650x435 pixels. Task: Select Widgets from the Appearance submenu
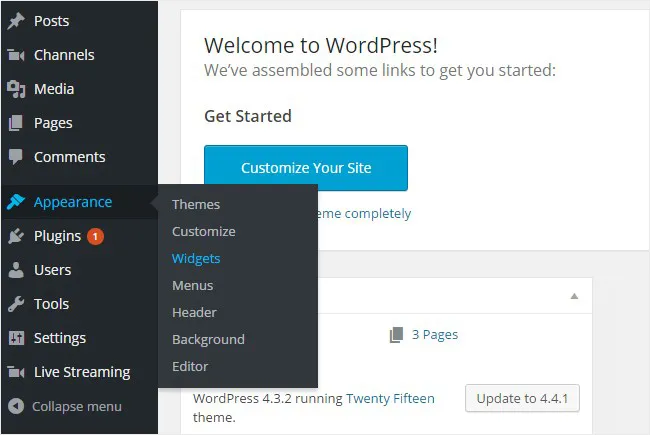click(x=196, y=258)
